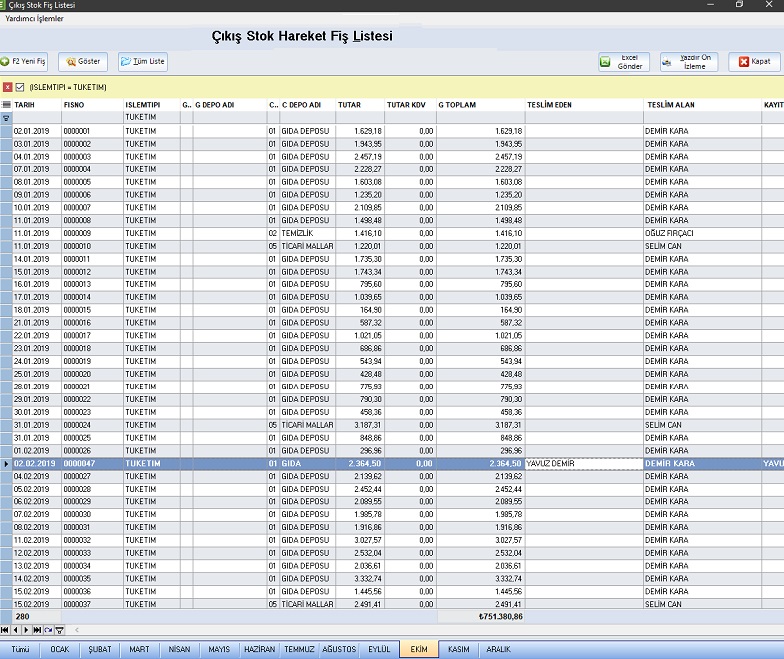Click the navigator refresh icon

pyautogui.click(x=48, y=630)
